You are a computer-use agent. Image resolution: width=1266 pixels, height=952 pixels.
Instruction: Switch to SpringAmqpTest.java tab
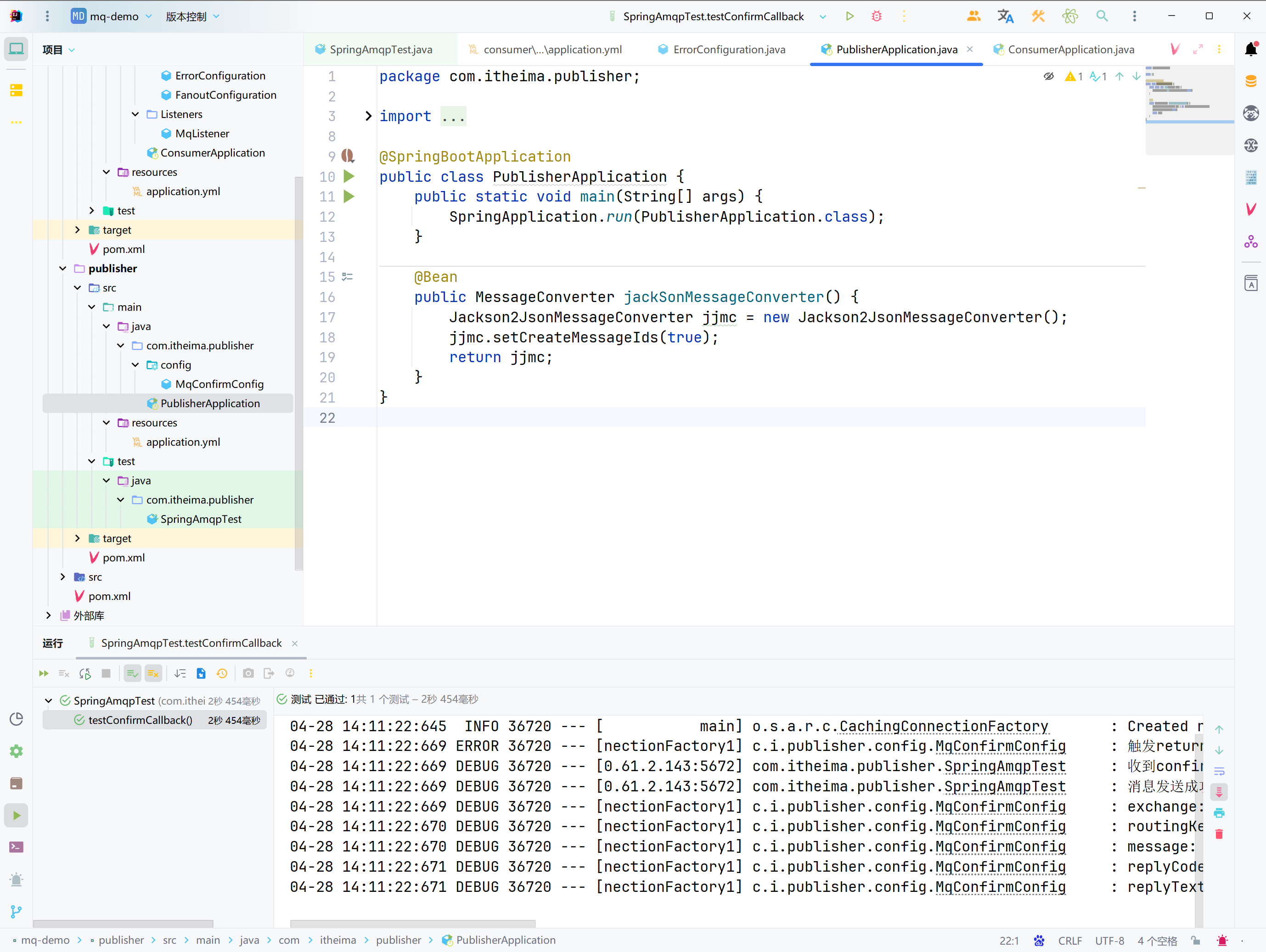point(381,50)
